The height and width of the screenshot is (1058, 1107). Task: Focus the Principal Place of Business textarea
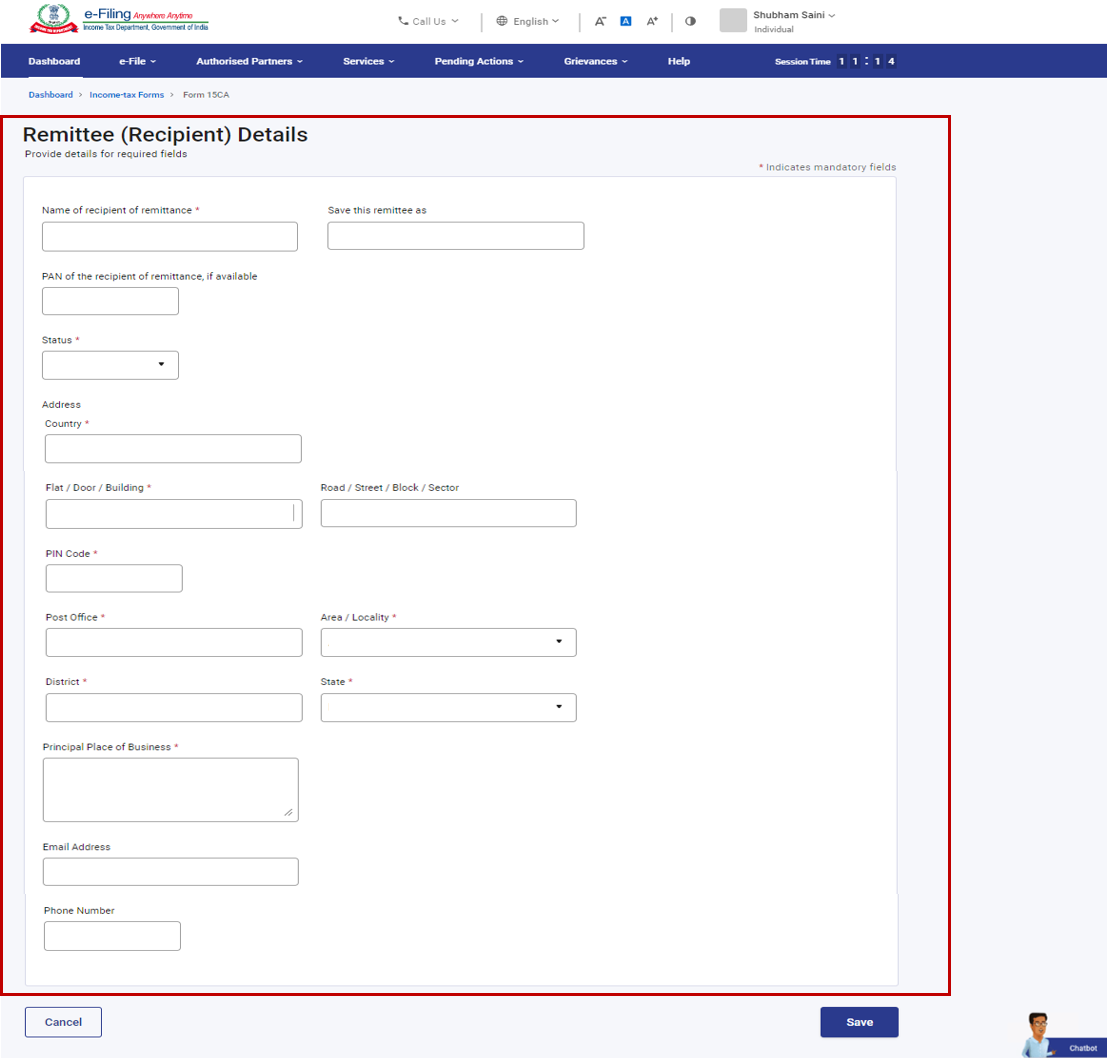(x=170, y=789)
